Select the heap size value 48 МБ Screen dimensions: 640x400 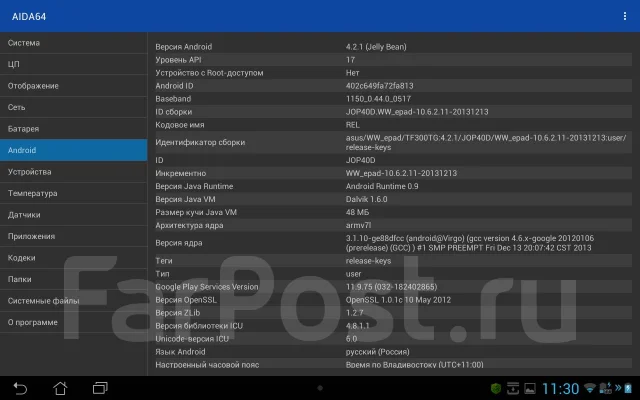(x=357, y=212)
